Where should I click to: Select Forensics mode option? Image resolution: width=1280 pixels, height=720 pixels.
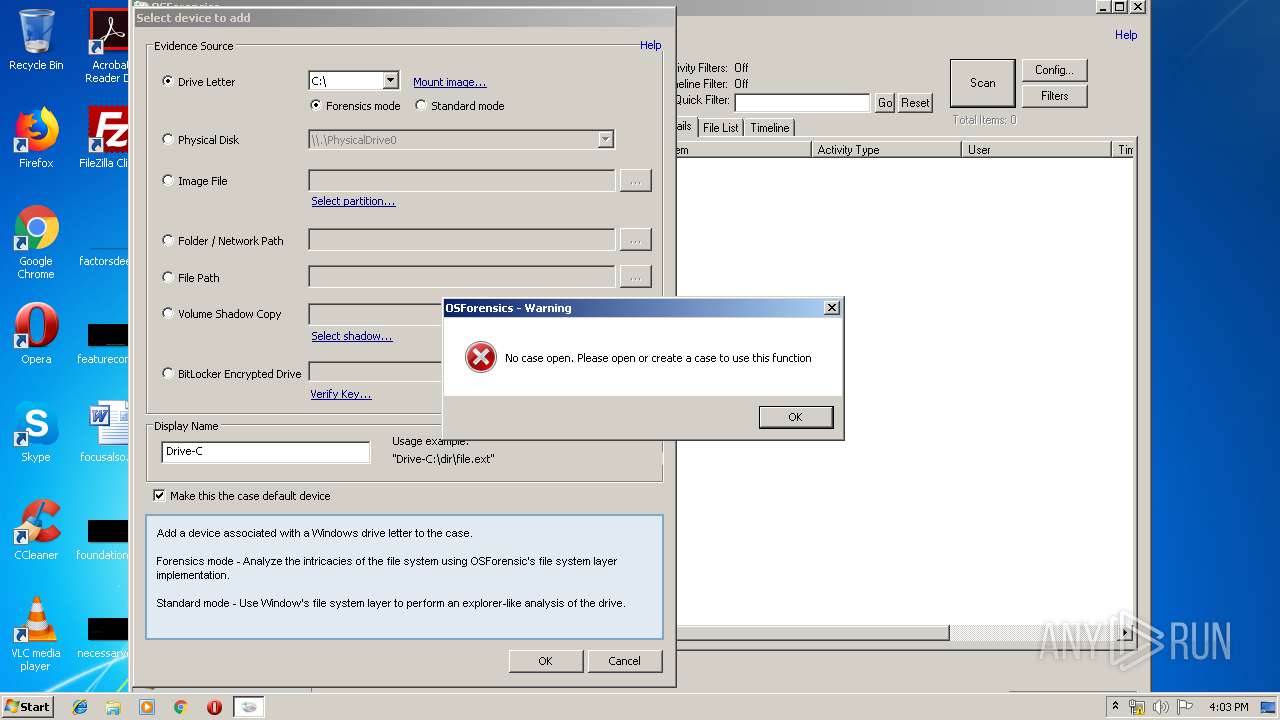click(316, 105)
